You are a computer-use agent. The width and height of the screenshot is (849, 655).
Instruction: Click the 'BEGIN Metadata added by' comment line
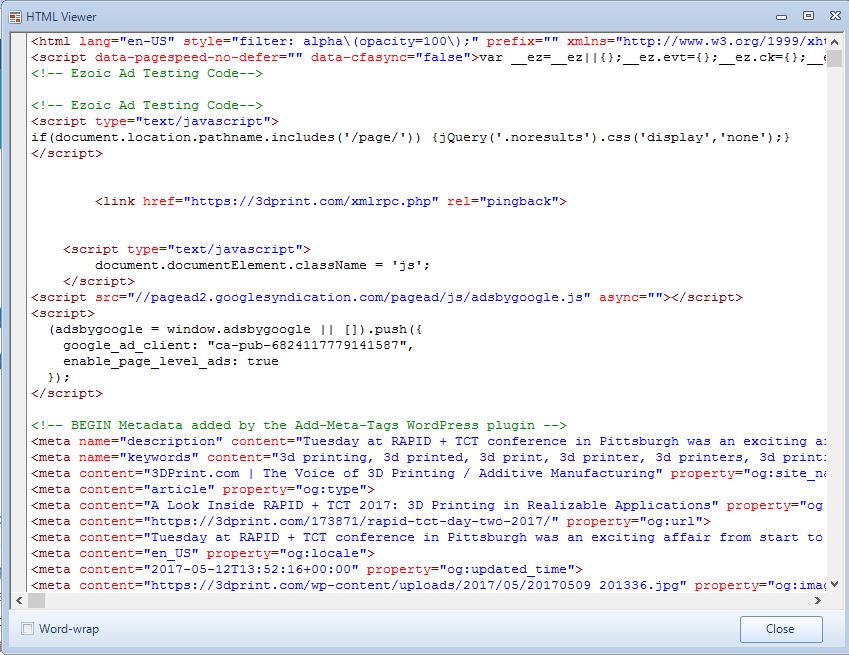pyautogui.click(x=299, y=425)
